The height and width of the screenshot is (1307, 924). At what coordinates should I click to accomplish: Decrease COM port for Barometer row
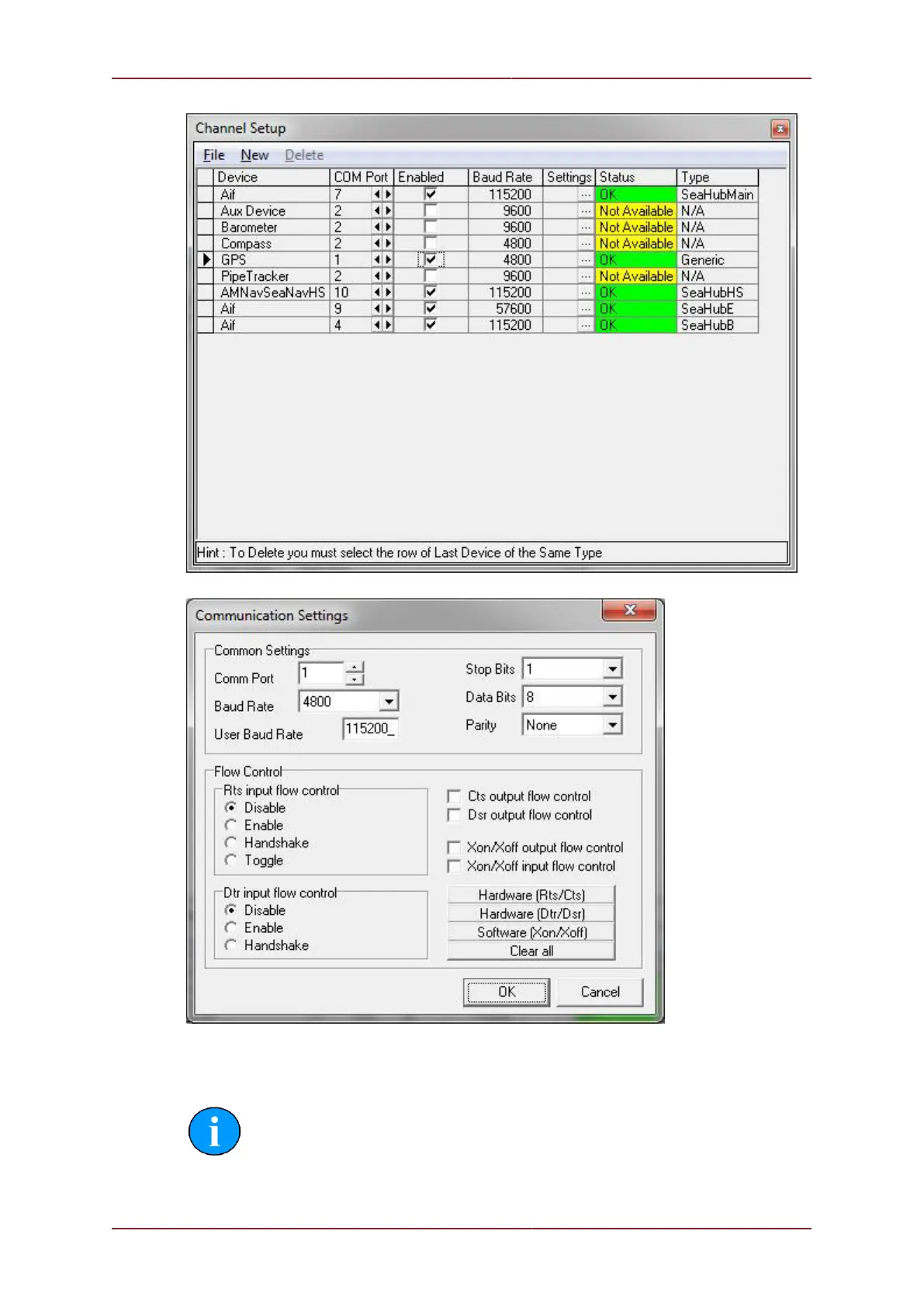377,227
